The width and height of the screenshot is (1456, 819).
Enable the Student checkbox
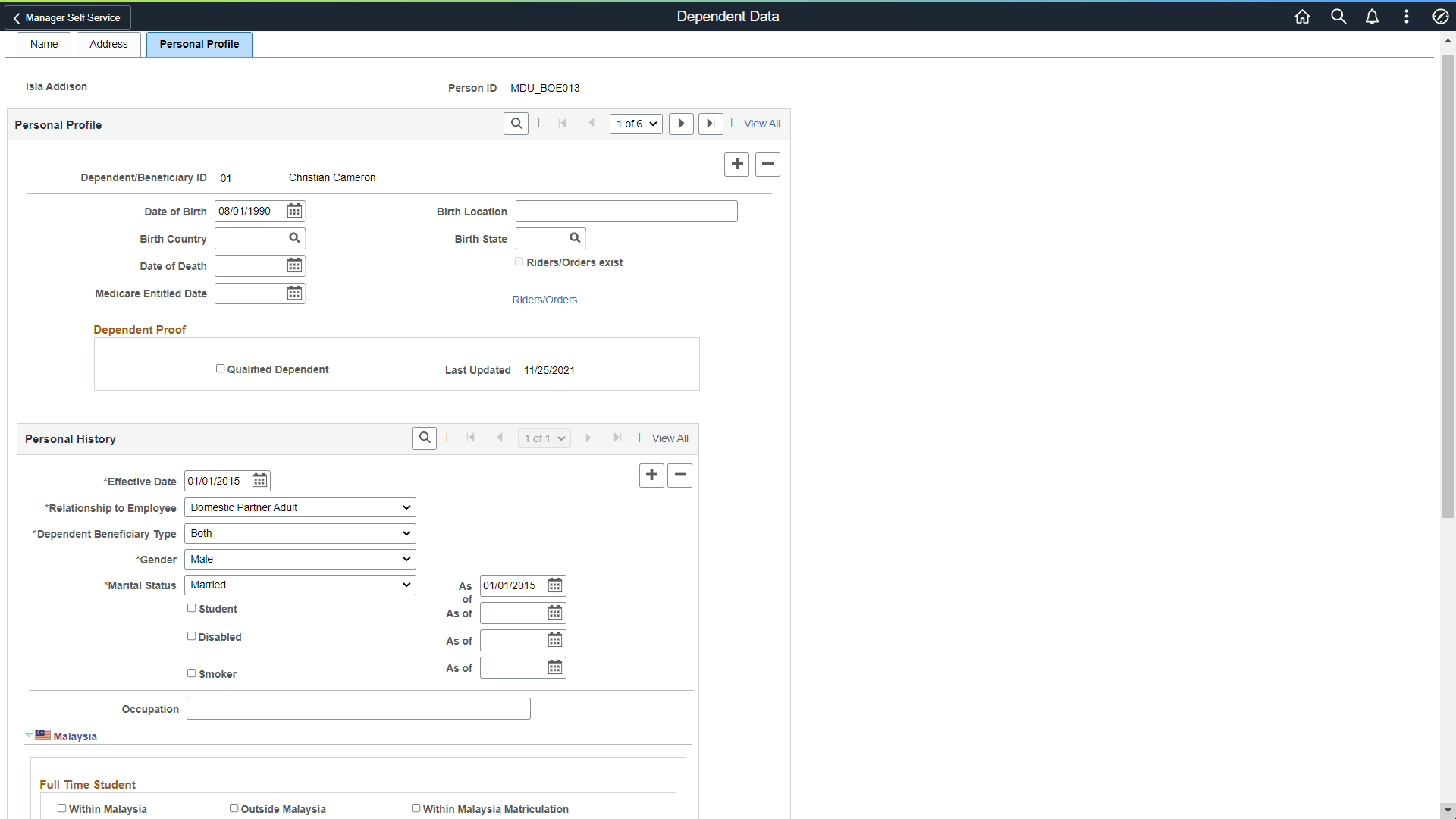click(191, 607)
